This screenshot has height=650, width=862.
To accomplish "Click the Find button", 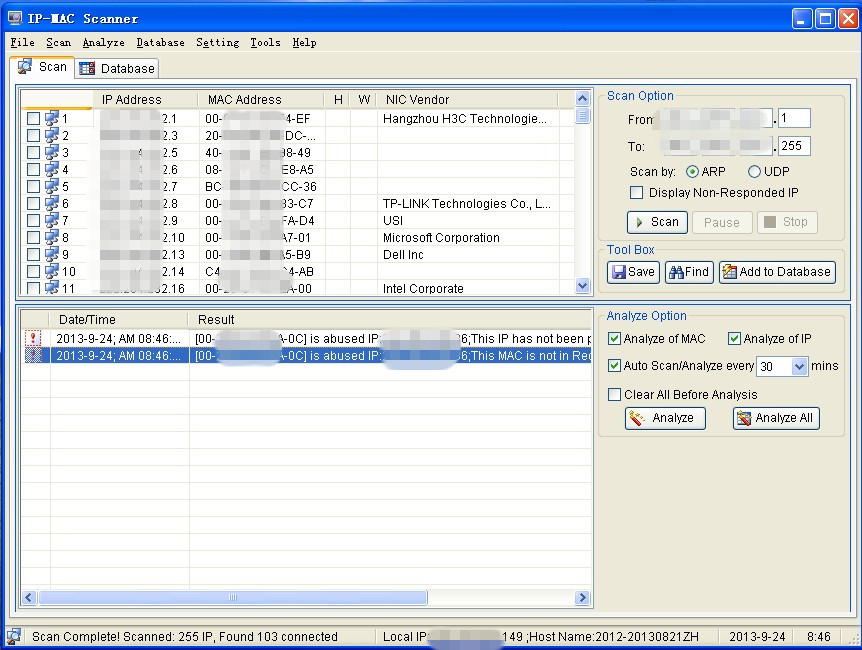I will tap(689, 272).
